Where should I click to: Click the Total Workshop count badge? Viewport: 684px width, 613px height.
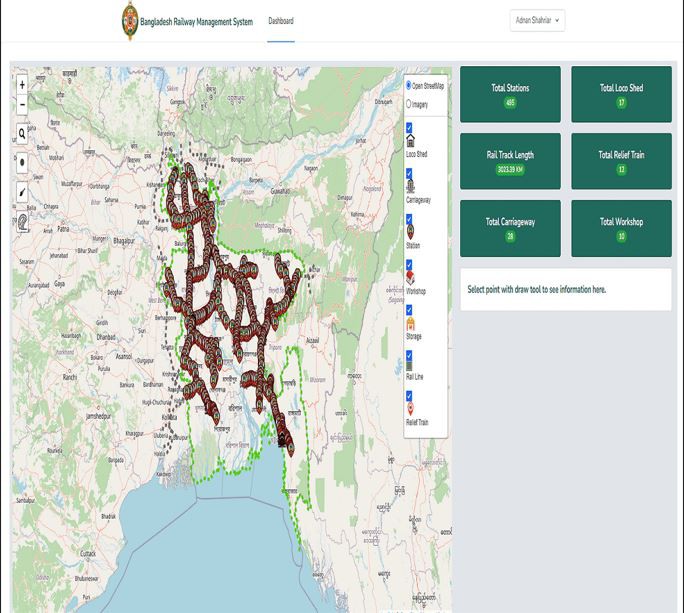point(622,236)
